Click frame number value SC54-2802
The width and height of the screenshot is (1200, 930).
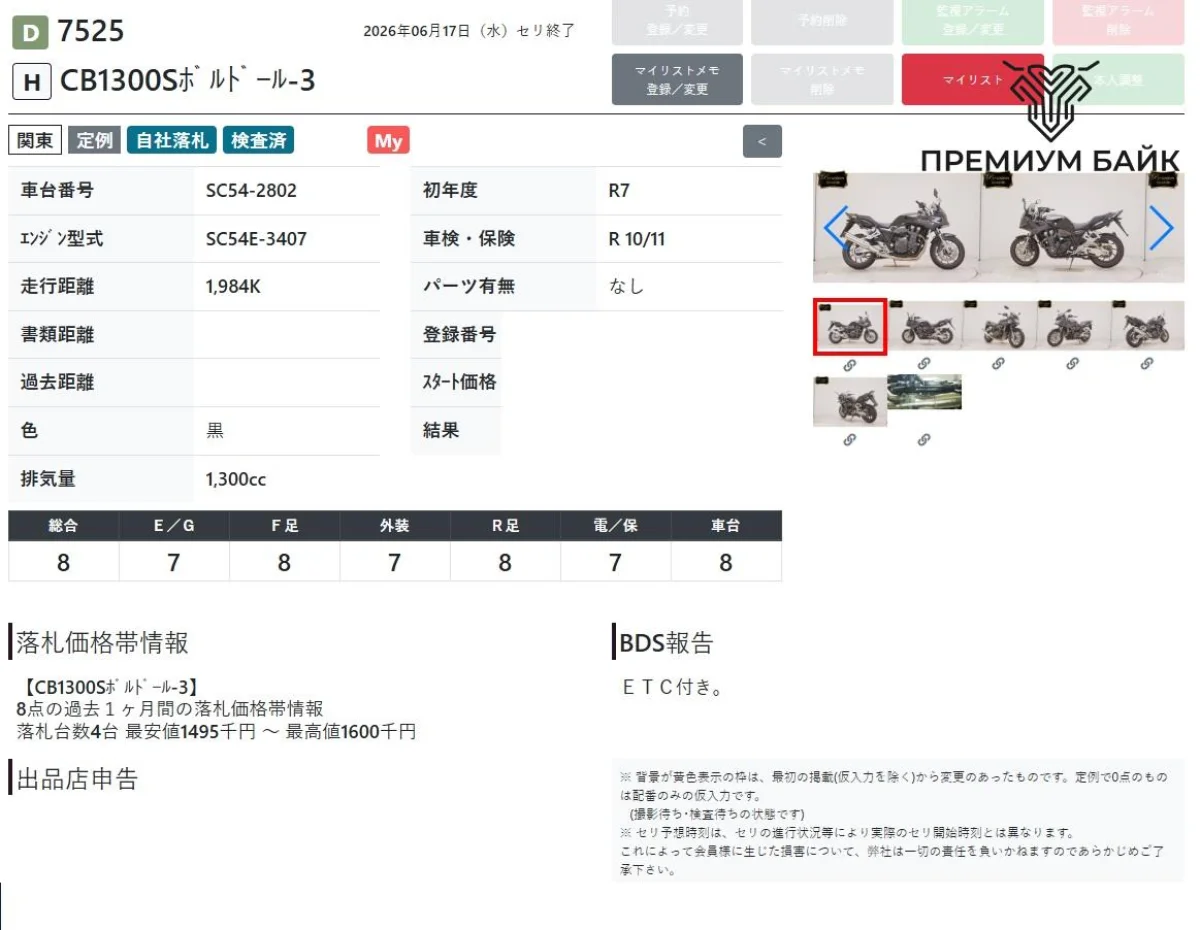[x=251, y=190]
